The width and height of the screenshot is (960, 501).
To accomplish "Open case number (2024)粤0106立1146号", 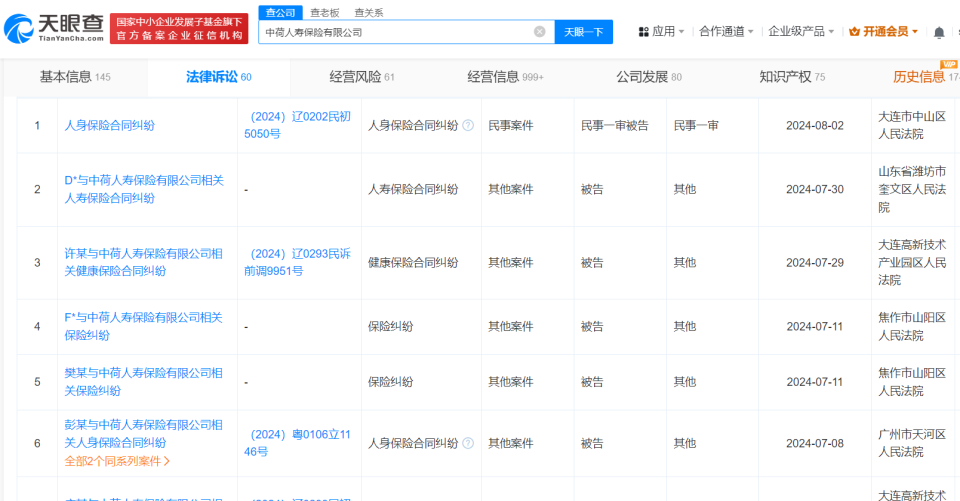I will 298,443.
